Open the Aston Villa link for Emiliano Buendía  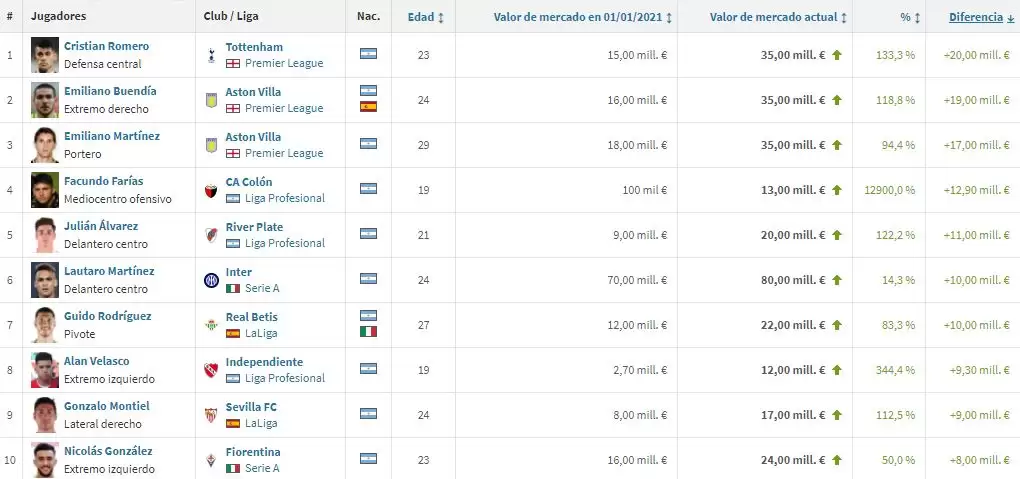click(x=253, y=92)
